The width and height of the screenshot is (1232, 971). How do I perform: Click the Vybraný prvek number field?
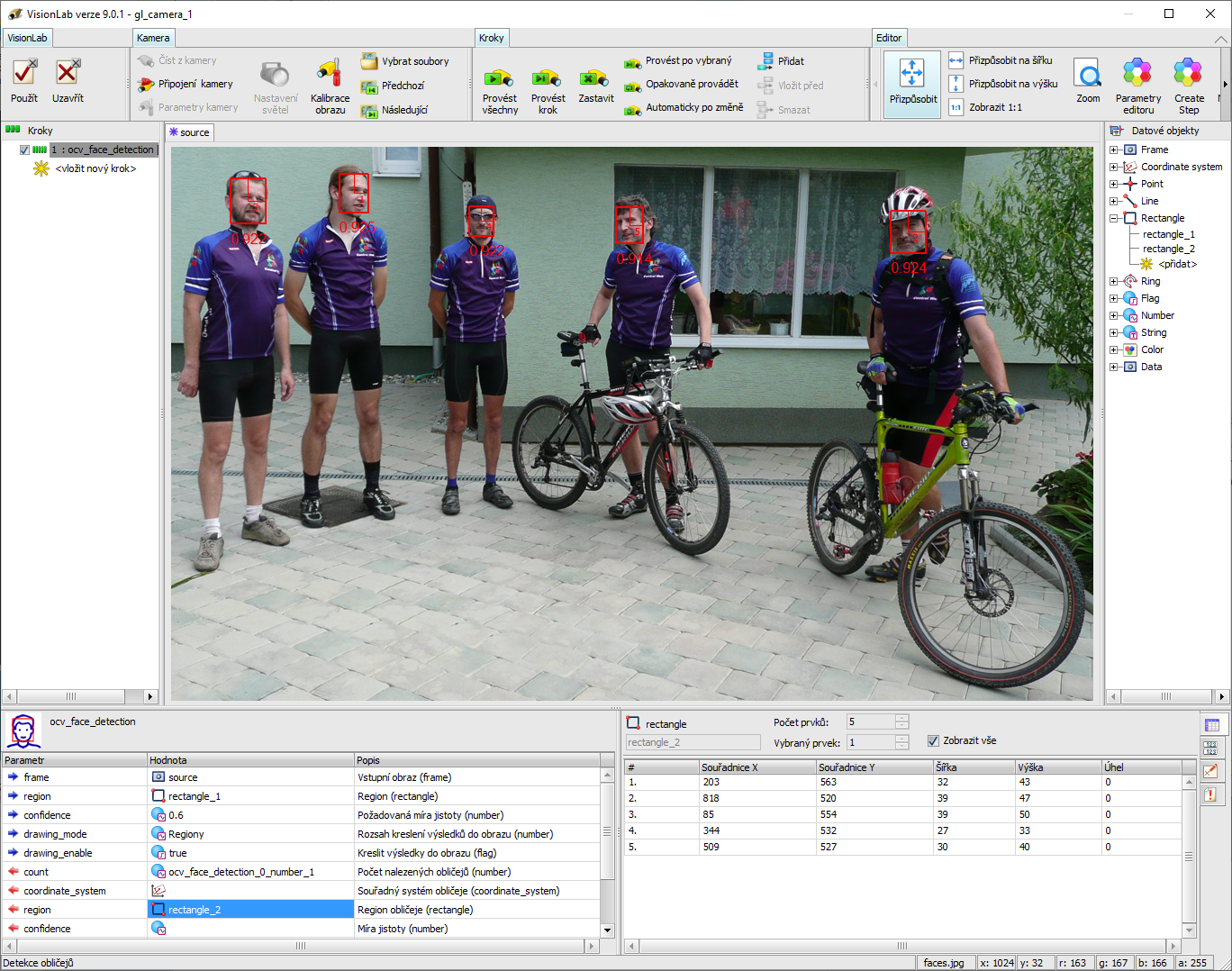(x=870, y=742)
